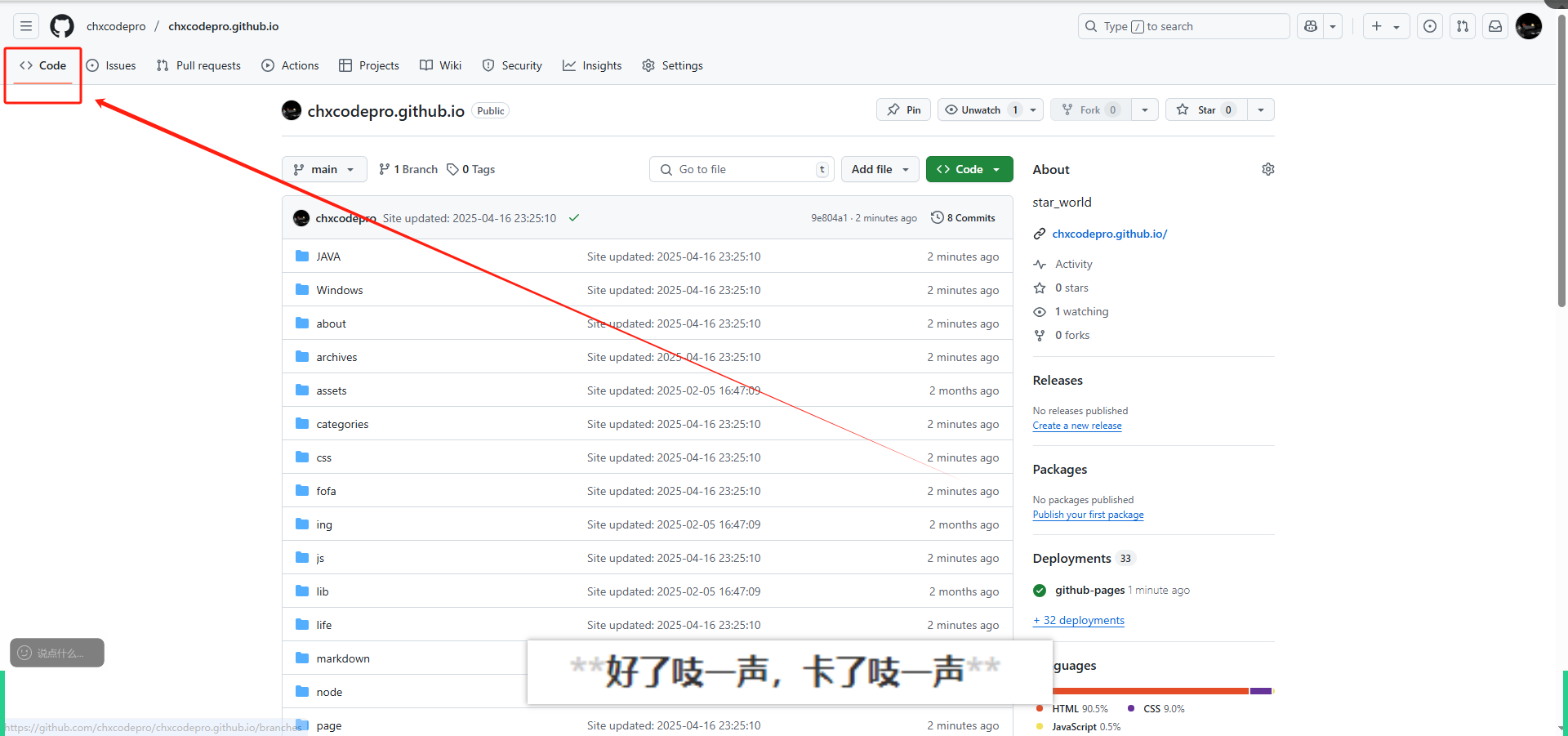Toggle Unwatch for this repository

click(x=981, y=109)
